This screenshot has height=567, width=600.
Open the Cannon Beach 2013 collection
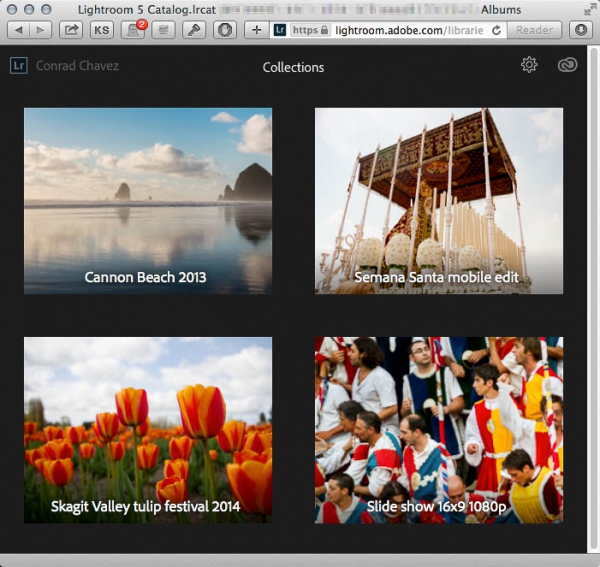(148, 200)
